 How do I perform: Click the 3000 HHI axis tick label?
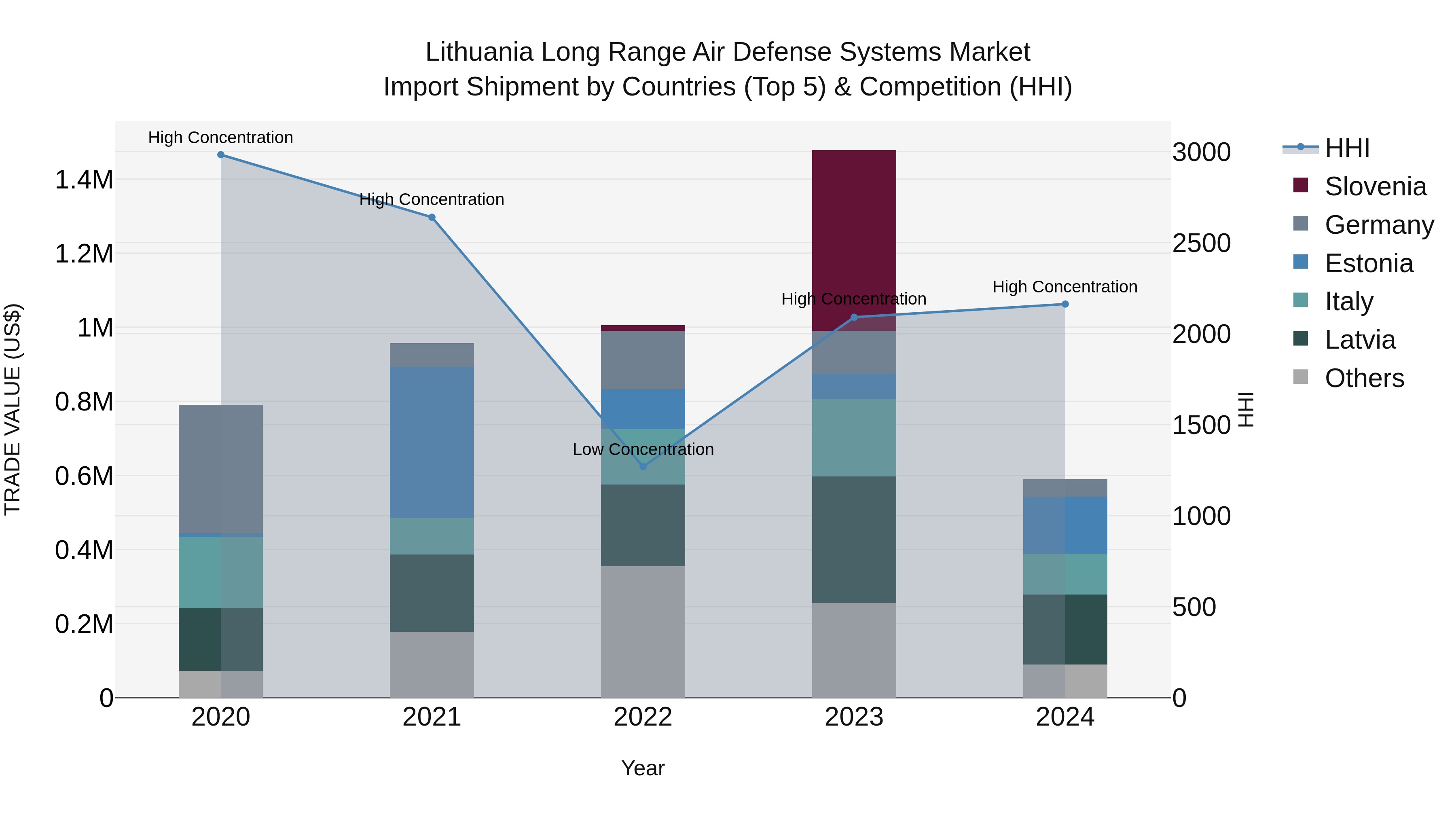1202,152
